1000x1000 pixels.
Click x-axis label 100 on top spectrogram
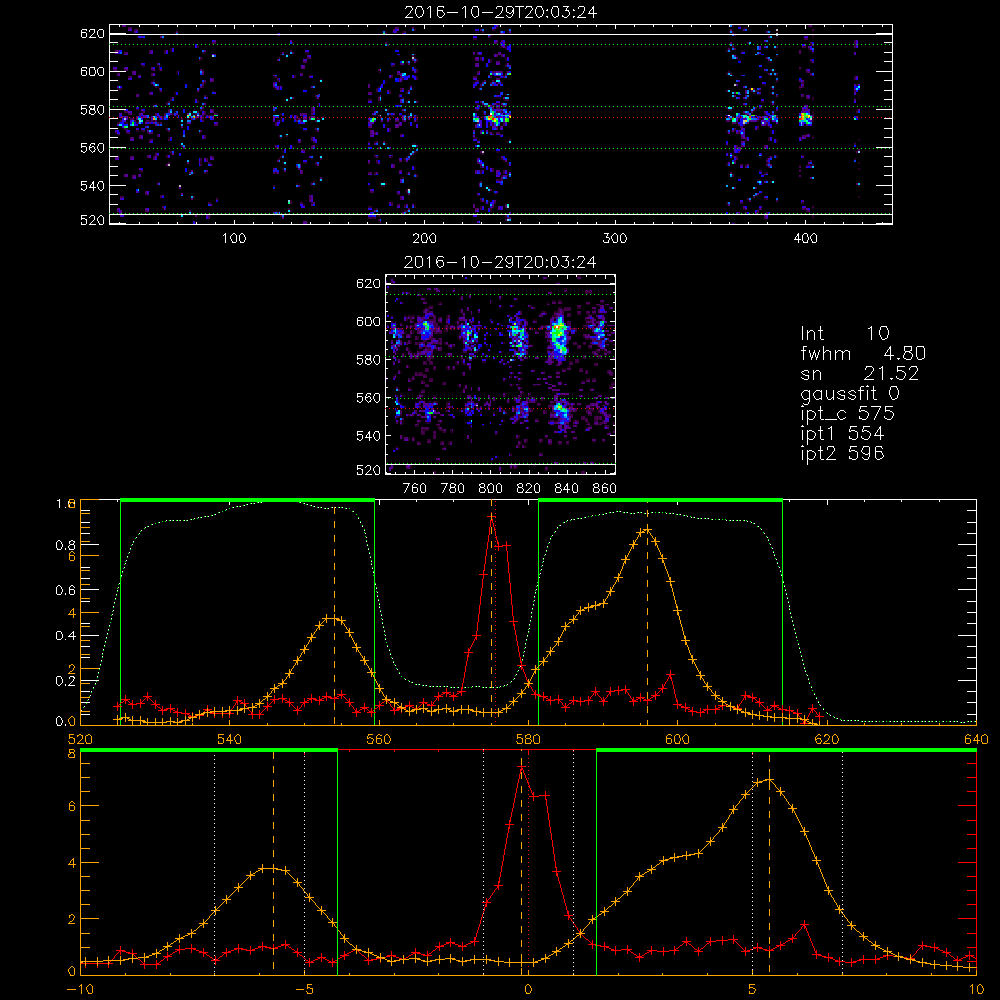point(234,239)
